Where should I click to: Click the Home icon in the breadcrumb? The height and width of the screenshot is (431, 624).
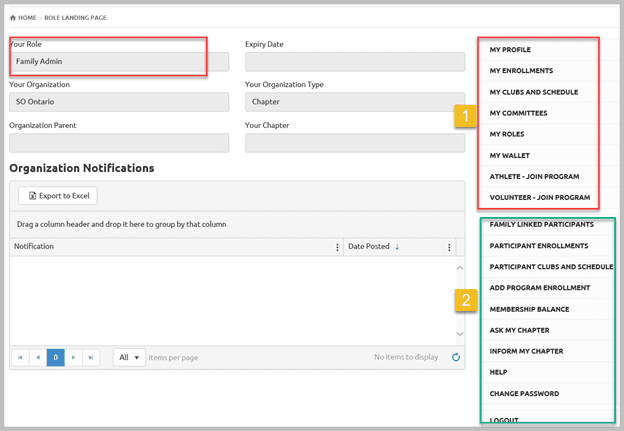(13, 18)
